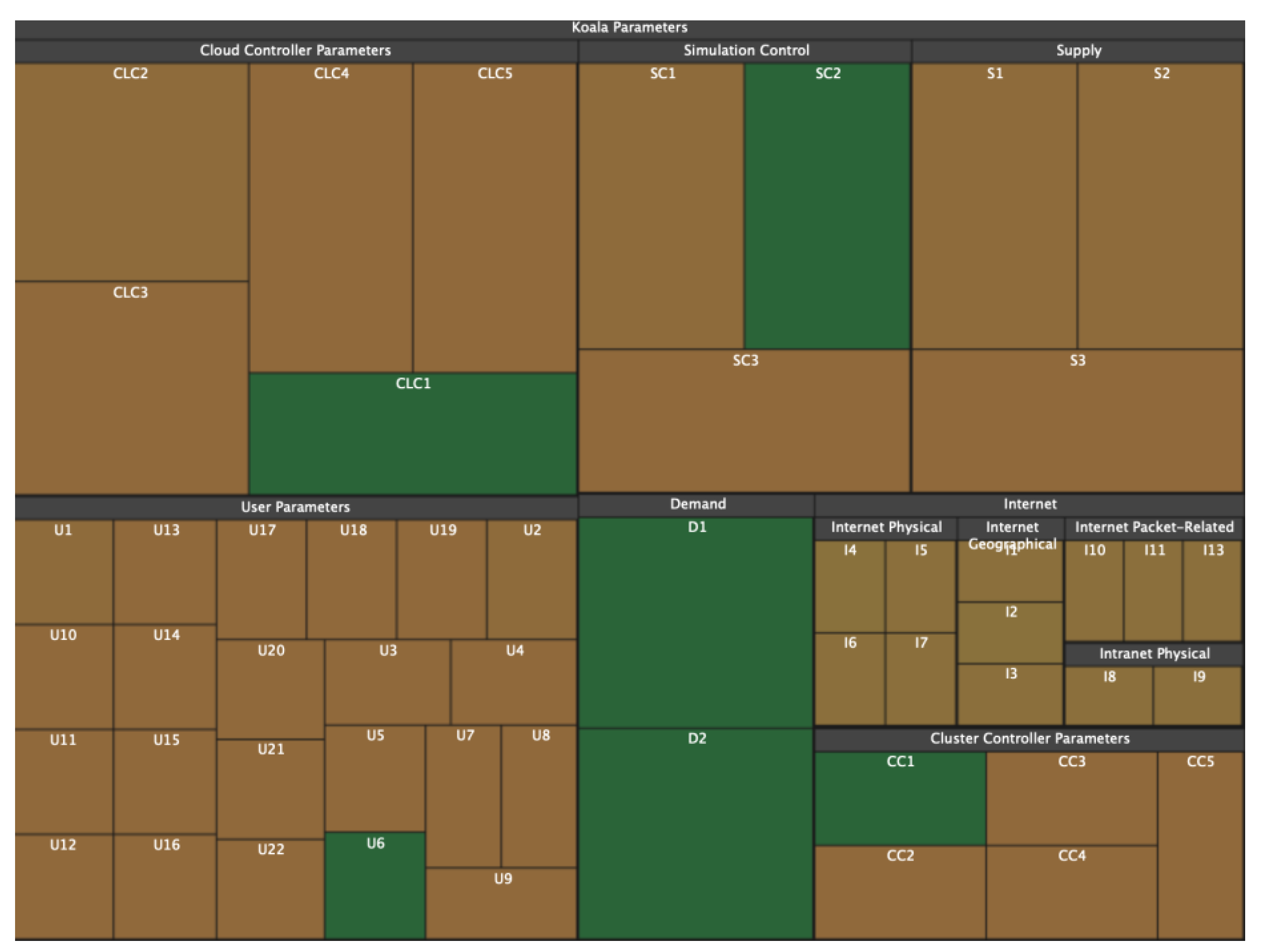Click the D1 demand cell
The height and width of the screenshot is (952, 1262).
(695, 623)
